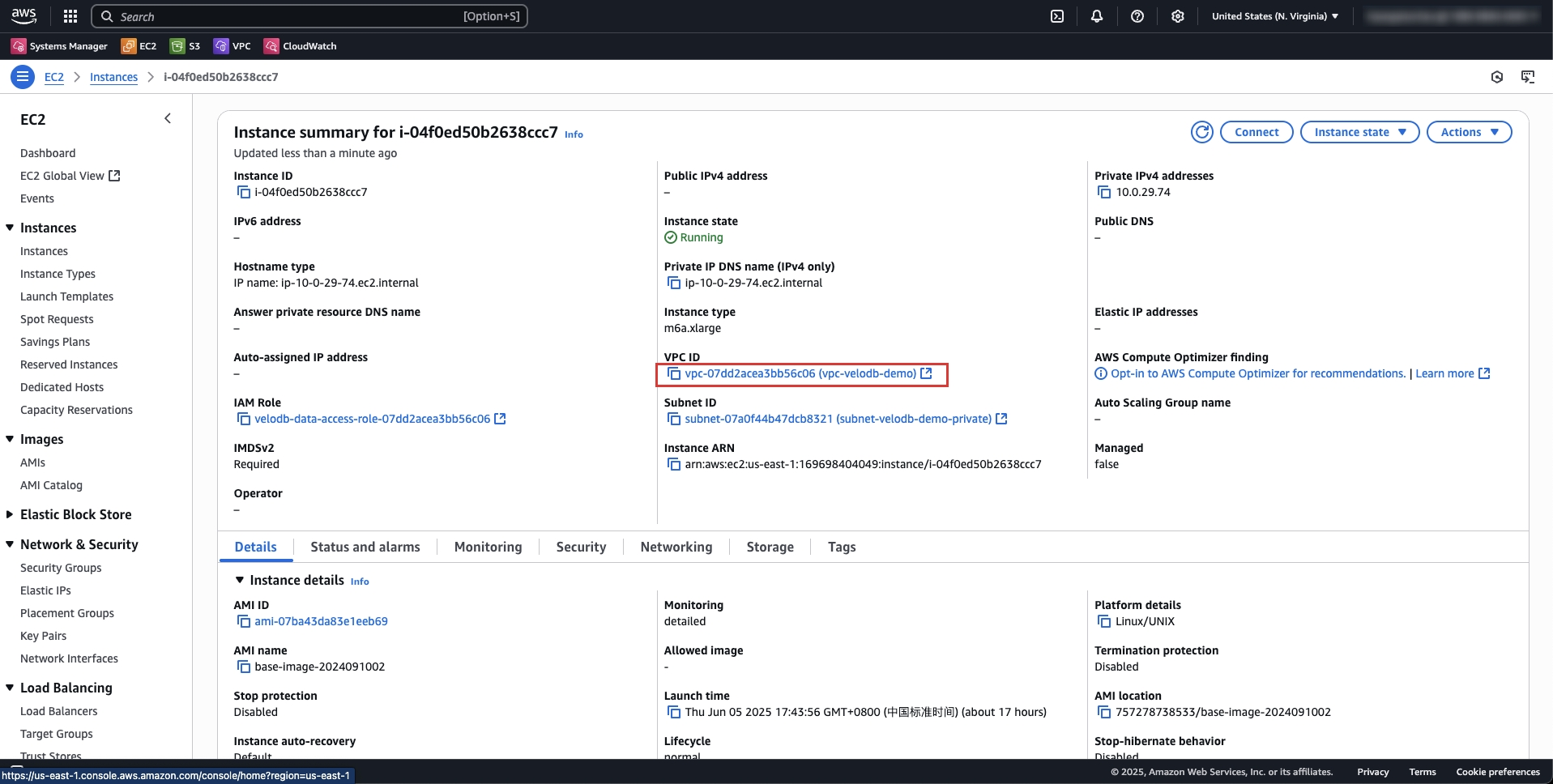
Task: Copy the Subnet ID
Action: coord(673,419)
